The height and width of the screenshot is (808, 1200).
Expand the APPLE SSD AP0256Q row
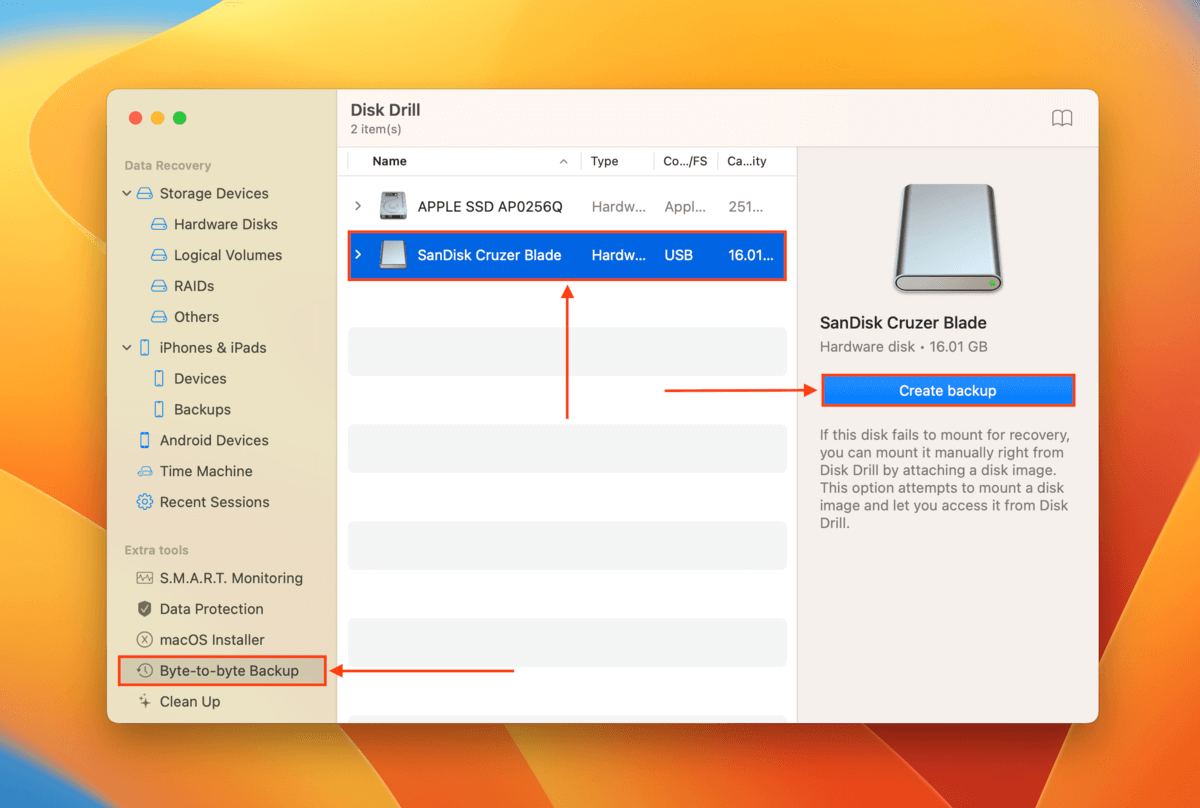point(358,206)
